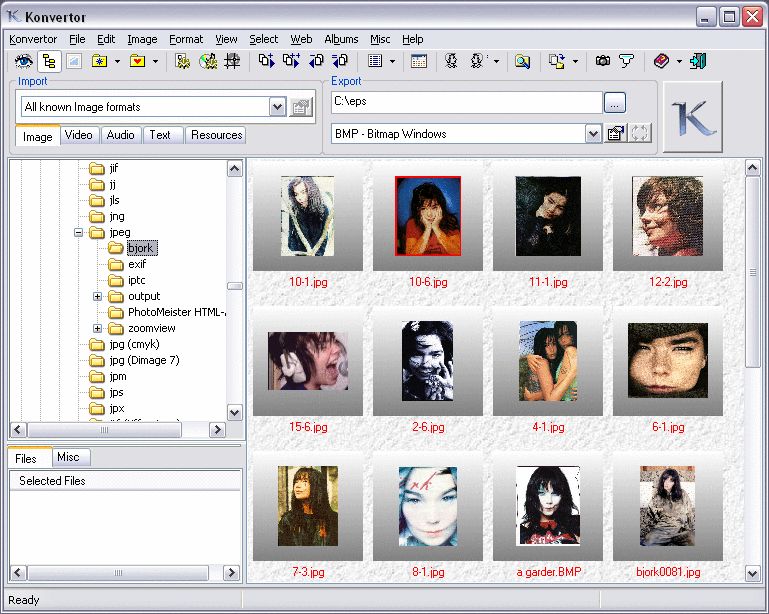This screenshot has height=614, width=769.
Task: Click the first select-items arrow icon
Action: pyautogui.click(x=266, y=61)
